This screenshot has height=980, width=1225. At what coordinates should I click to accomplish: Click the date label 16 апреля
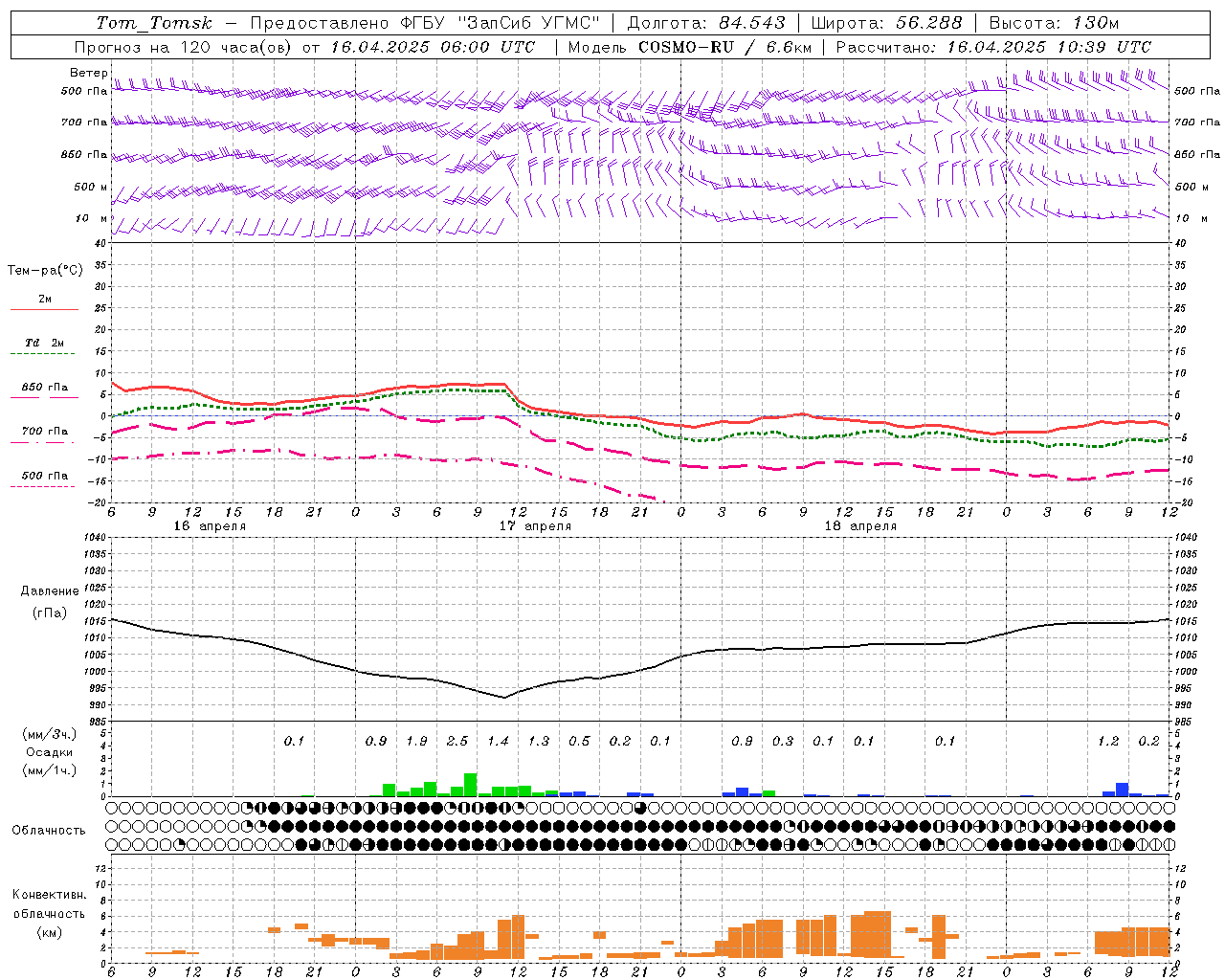210,526
